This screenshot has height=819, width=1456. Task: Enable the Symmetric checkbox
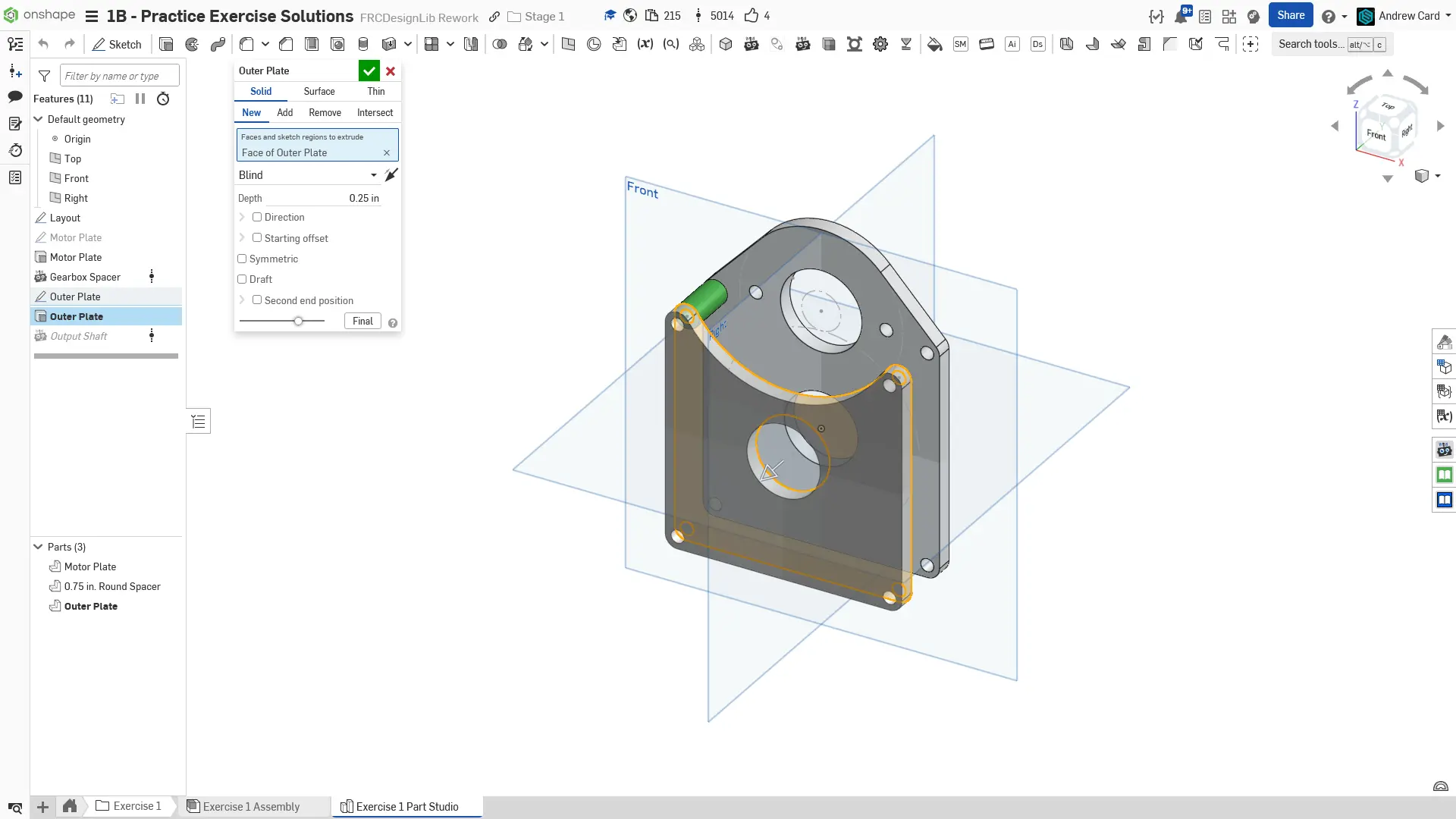242,259
